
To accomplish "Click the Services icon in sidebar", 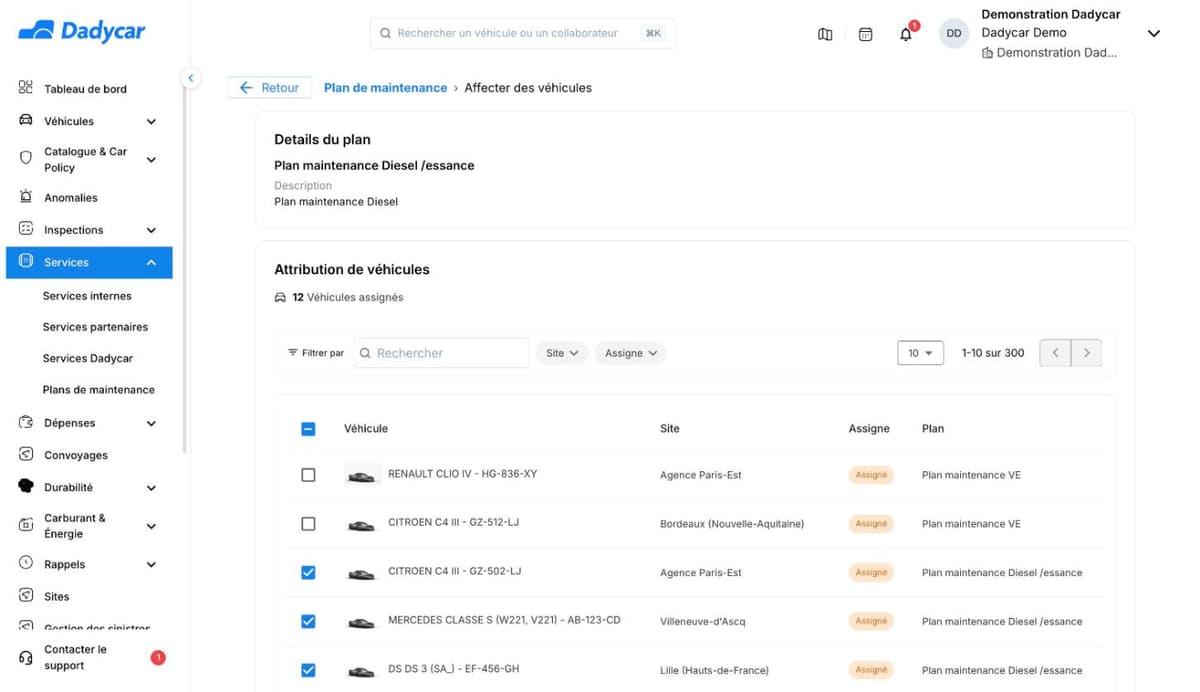I will [x=26, y=261].
